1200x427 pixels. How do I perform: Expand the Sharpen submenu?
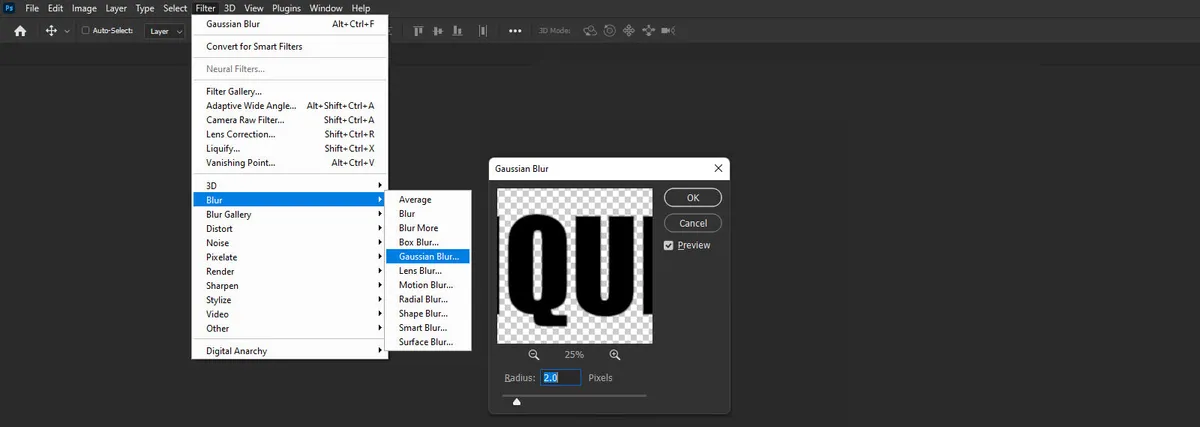(290, 285)
